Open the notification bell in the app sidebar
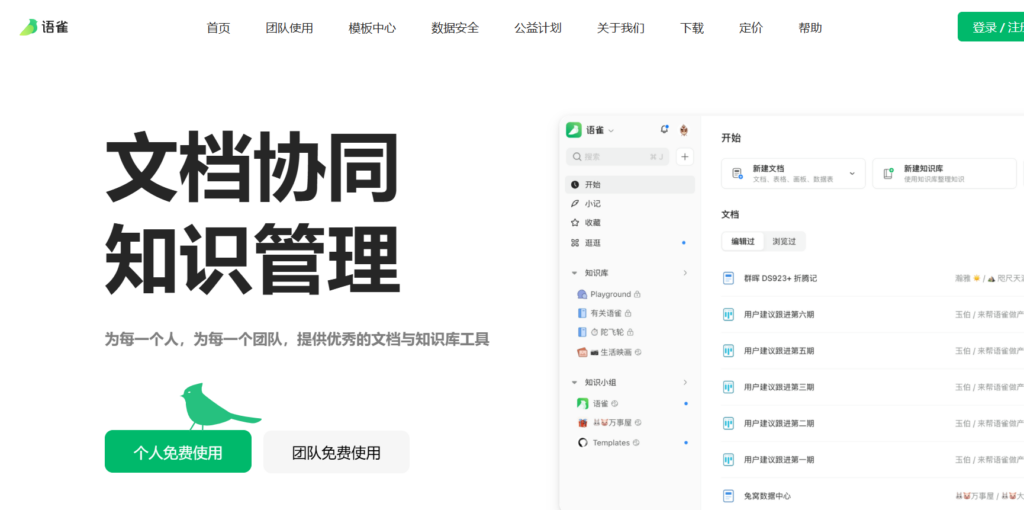 point(664,129)
